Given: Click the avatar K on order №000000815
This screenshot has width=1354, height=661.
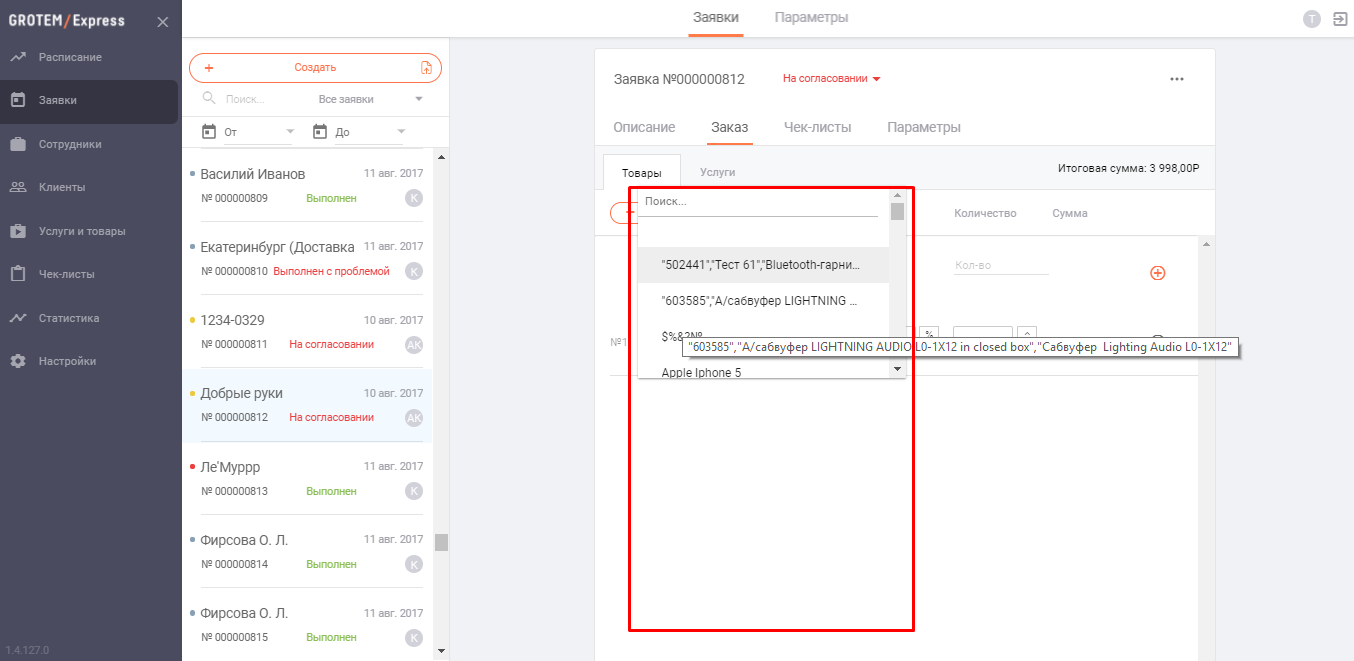Looking at the screenshot, I should pos(414,637).
